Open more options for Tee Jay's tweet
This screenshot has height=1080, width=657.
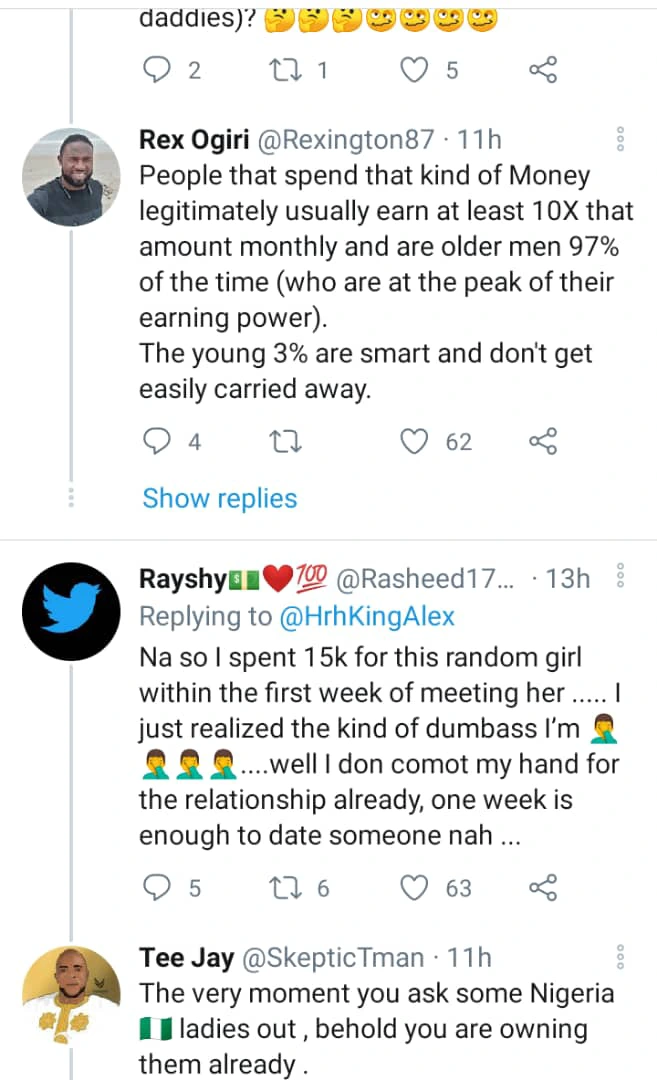click(621, 957)
